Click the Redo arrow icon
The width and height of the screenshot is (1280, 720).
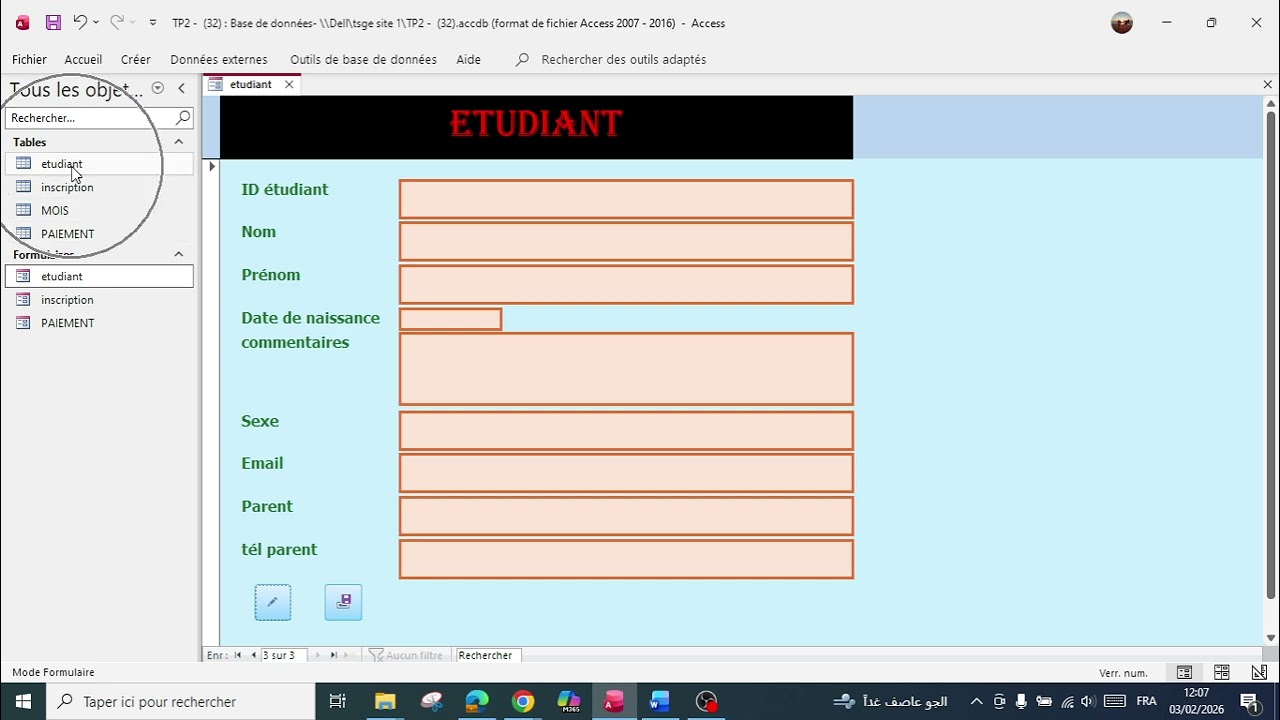point(117,22)
